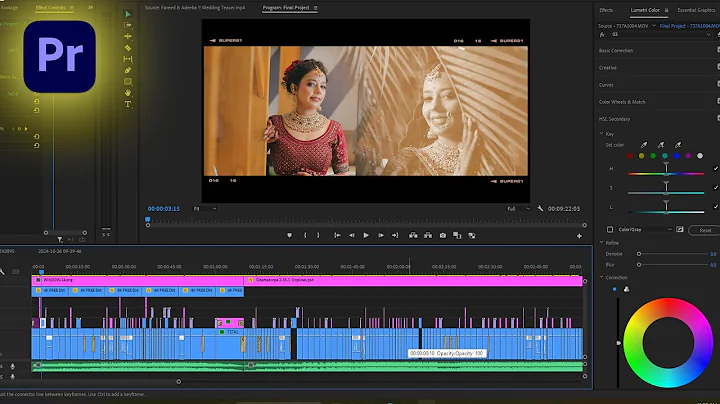This screenshot has height=404, width=720.
Task: Open the Full playback resolution dropdown
Action: point(518,208)
